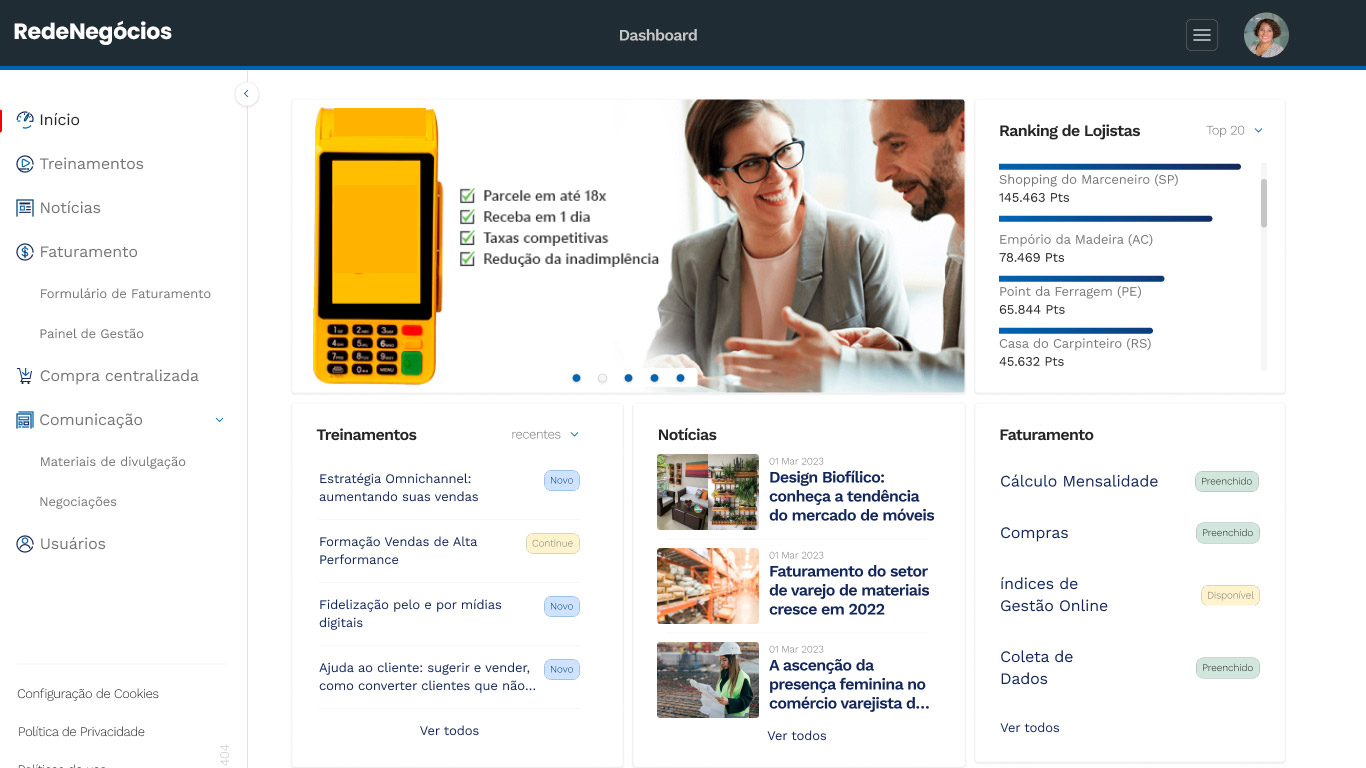This screenshot has height=768, width=1366.
Task: Open Estratégia Omnichannel training
Action: point(399,488)
